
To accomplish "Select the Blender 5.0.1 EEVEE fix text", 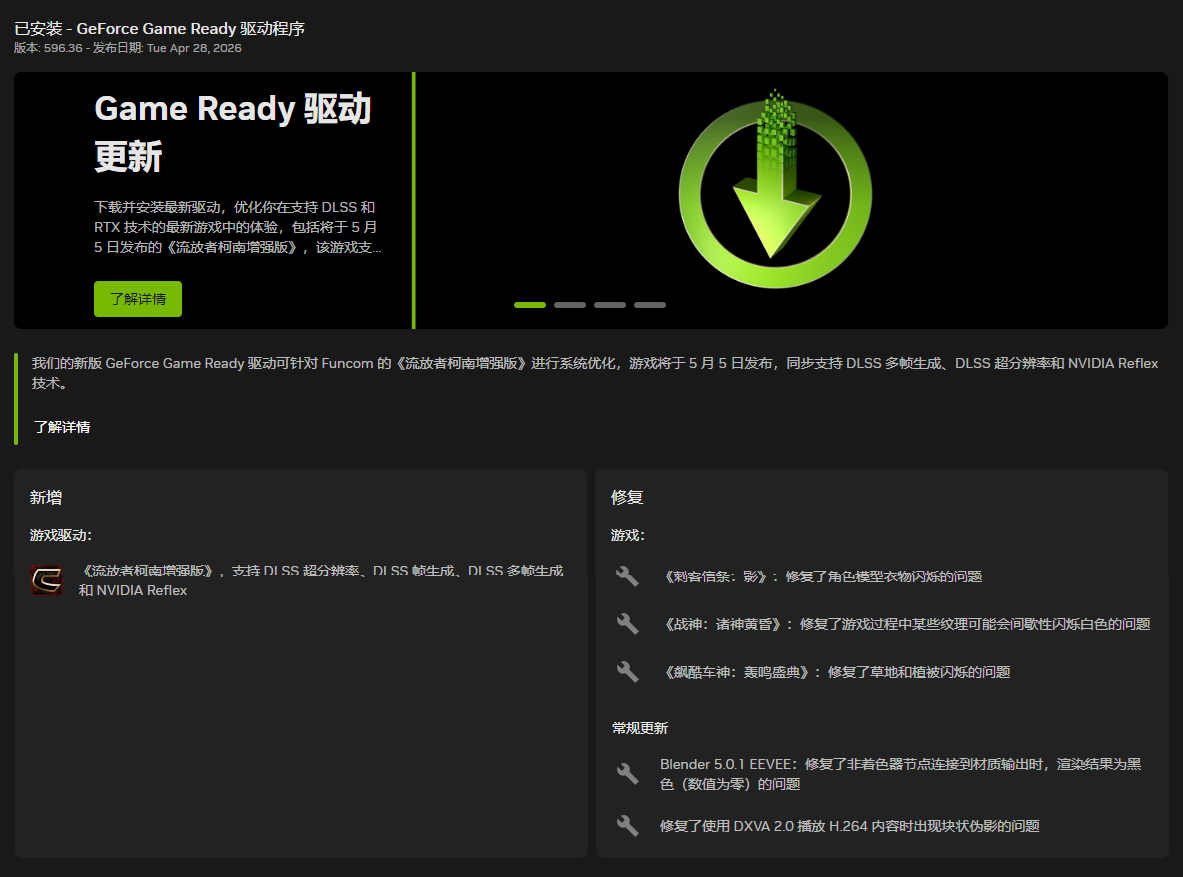I will 901,774.
